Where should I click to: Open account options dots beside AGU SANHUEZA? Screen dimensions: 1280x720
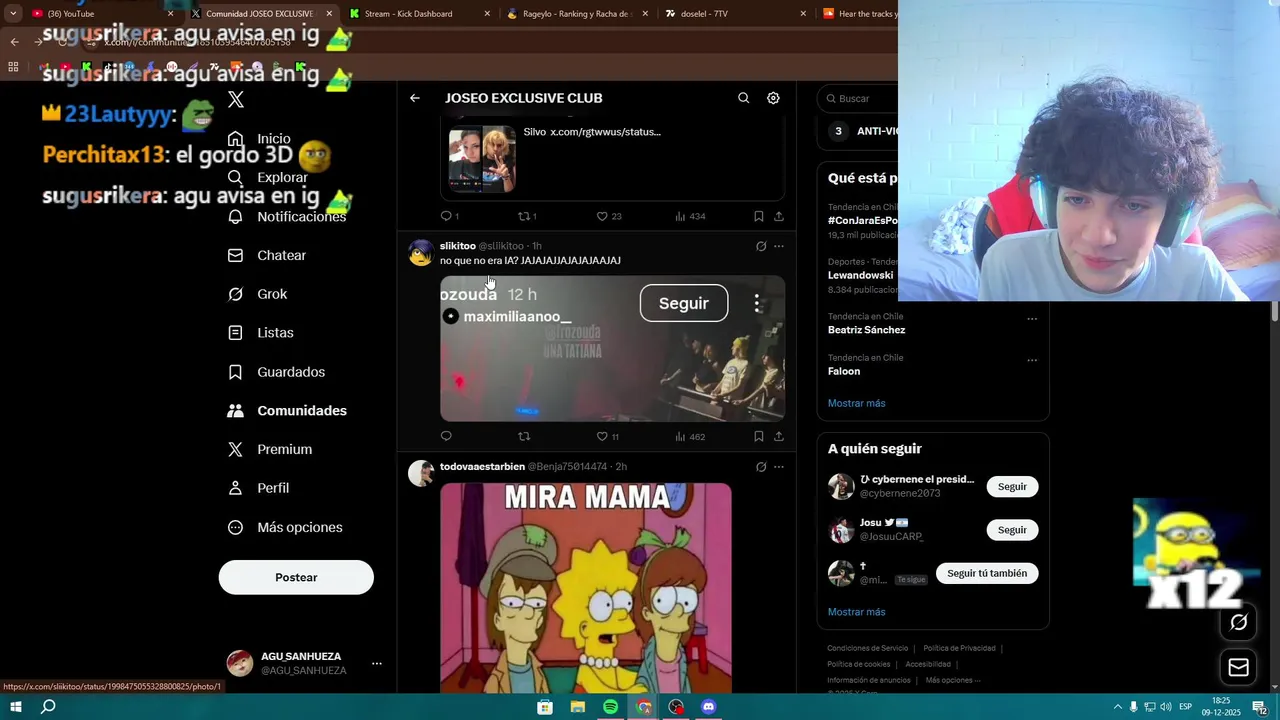coord(377,663)
